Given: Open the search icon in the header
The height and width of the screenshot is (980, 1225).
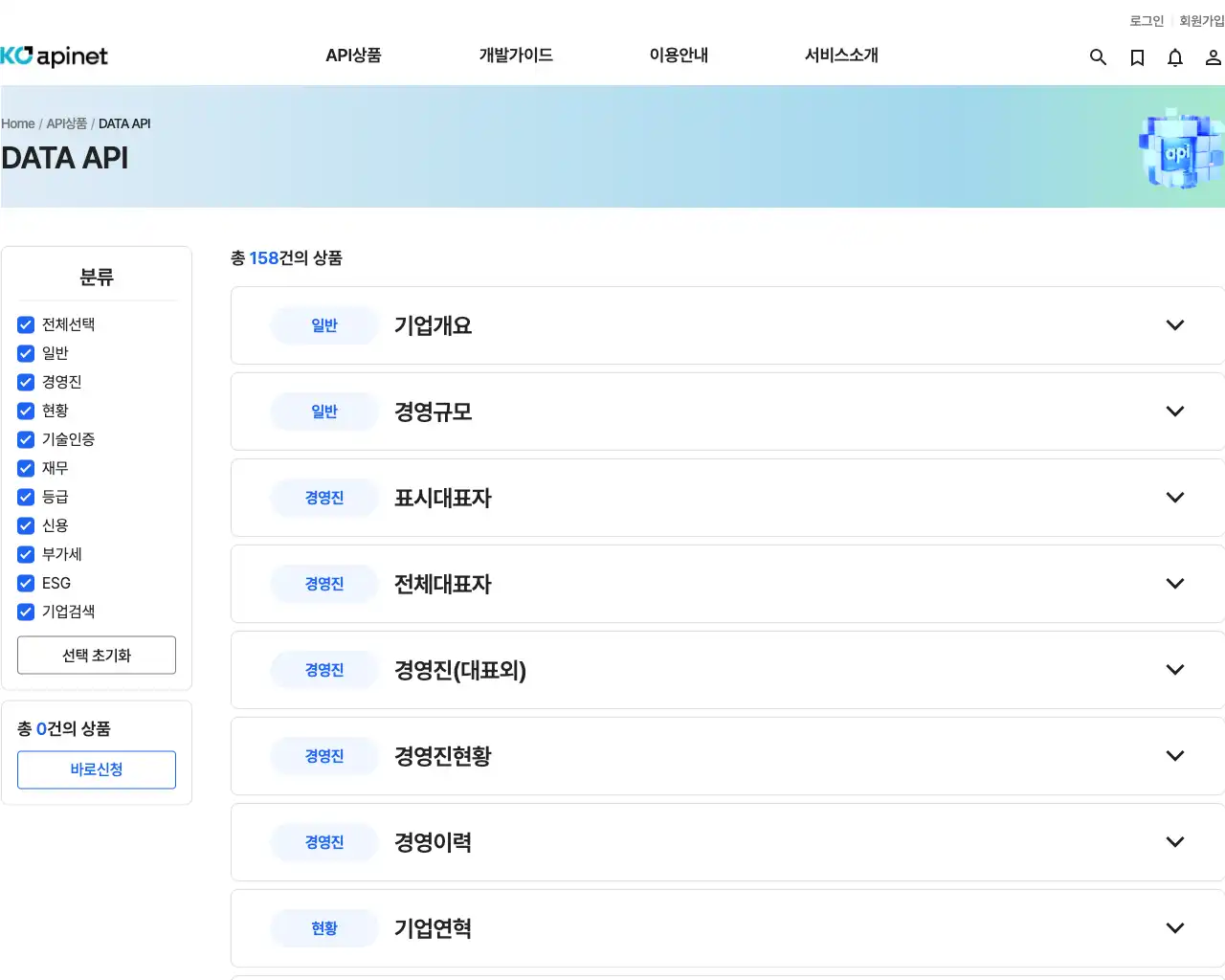Looking at the screenshot, I should click(1098, 57).
